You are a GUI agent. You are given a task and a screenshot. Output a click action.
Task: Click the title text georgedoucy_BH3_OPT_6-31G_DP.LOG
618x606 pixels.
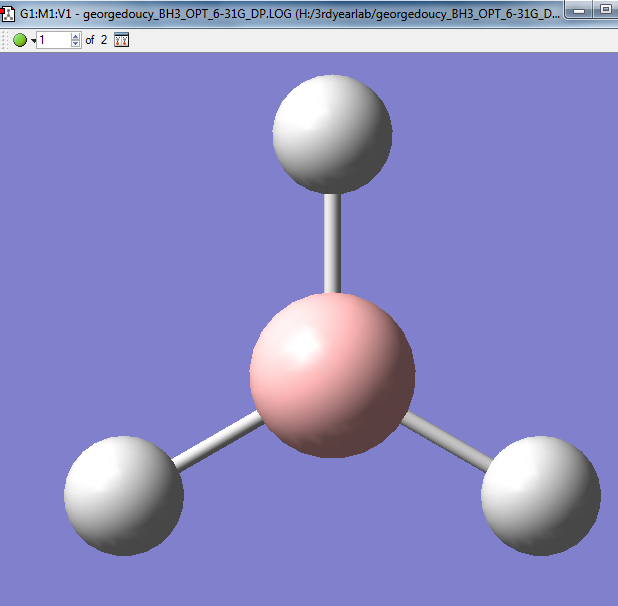pos(187,14)
